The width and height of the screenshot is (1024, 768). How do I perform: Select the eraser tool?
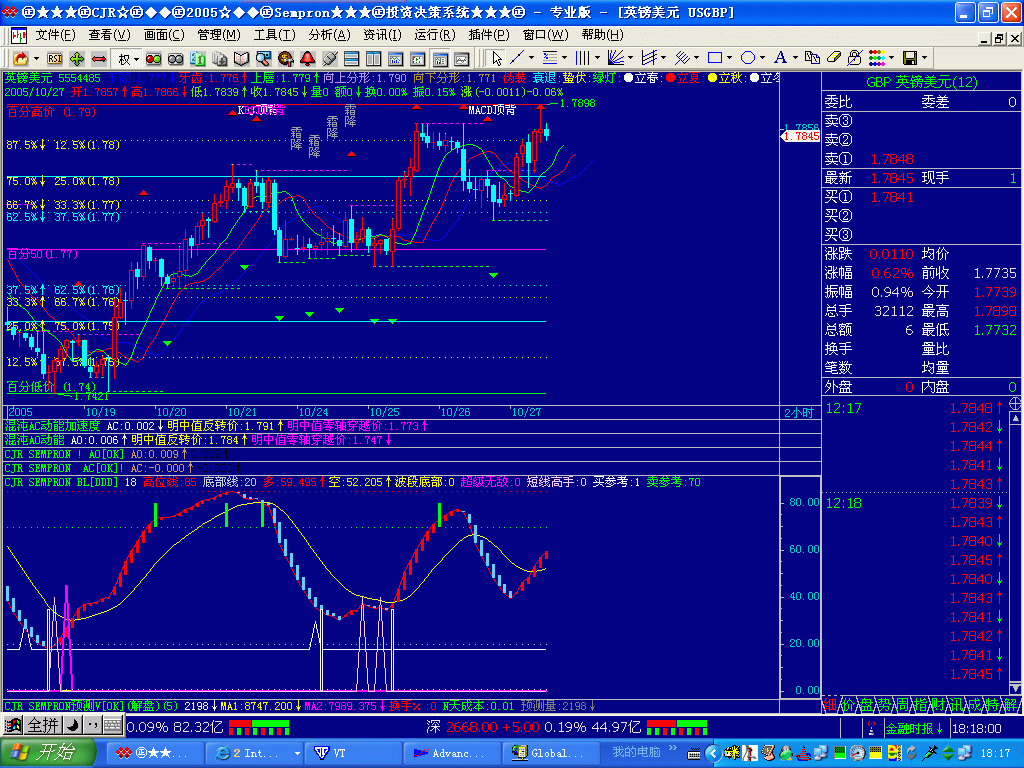833,58
